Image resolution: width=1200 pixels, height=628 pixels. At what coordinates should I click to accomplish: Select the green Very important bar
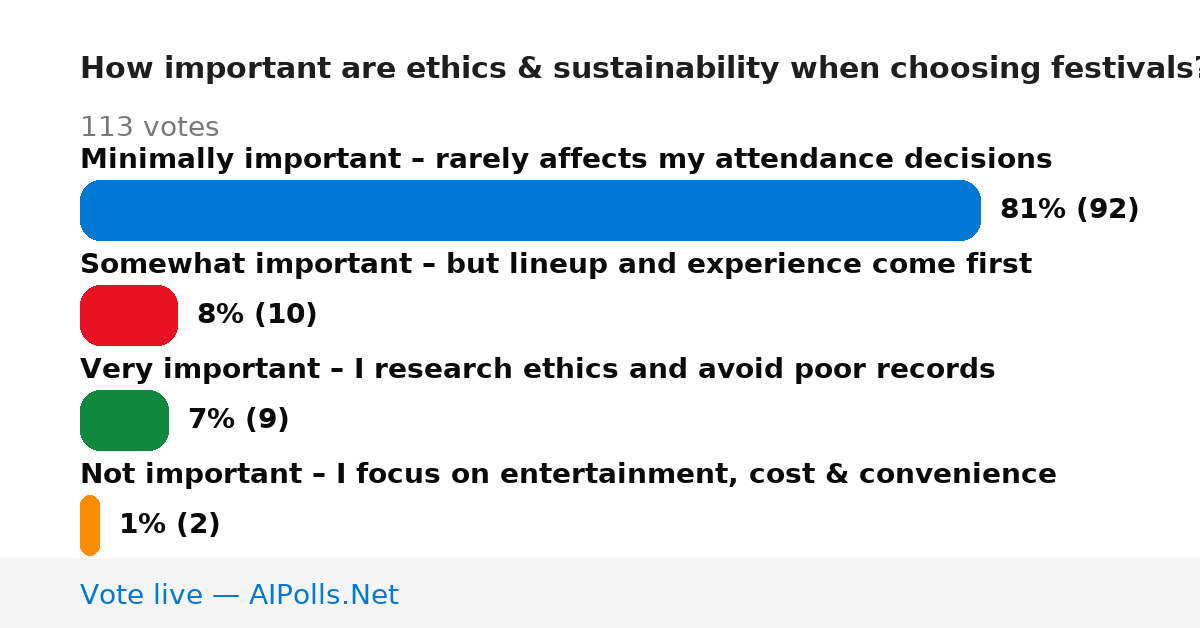click(x=124, y=420)
